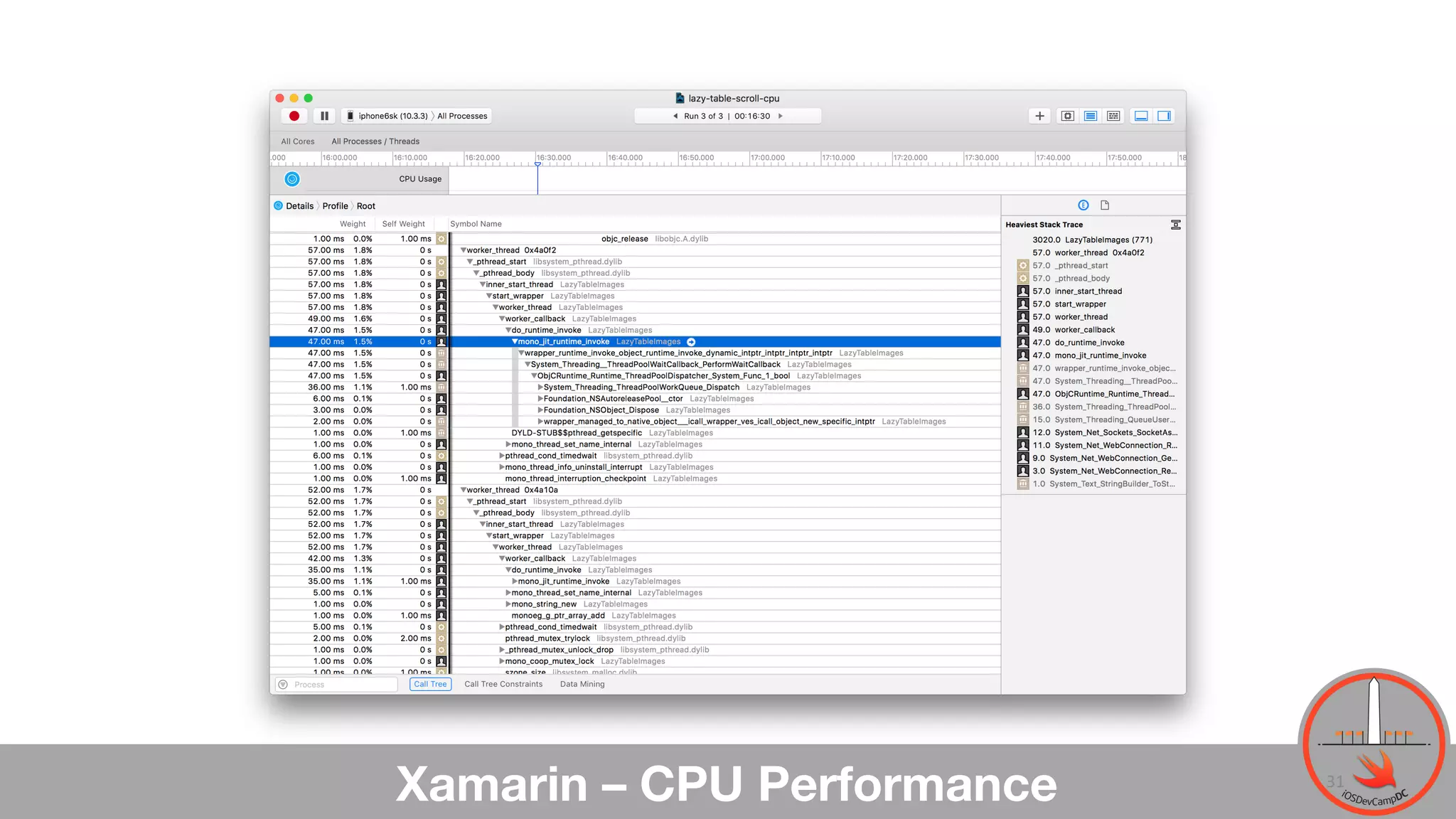This screenshot has width=1456, height=819.
Task: Sort by the Weight column header
Action: [x=353, y=224]
